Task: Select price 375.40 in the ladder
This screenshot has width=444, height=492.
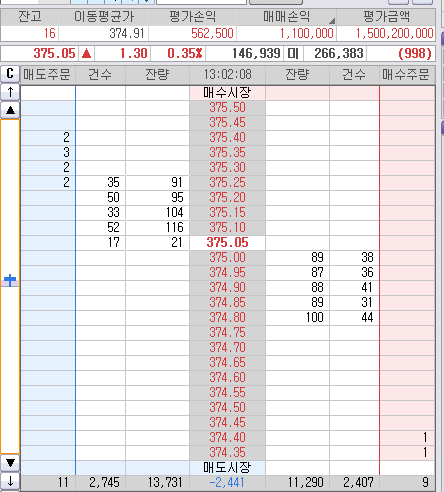Action: pos(227,137)
